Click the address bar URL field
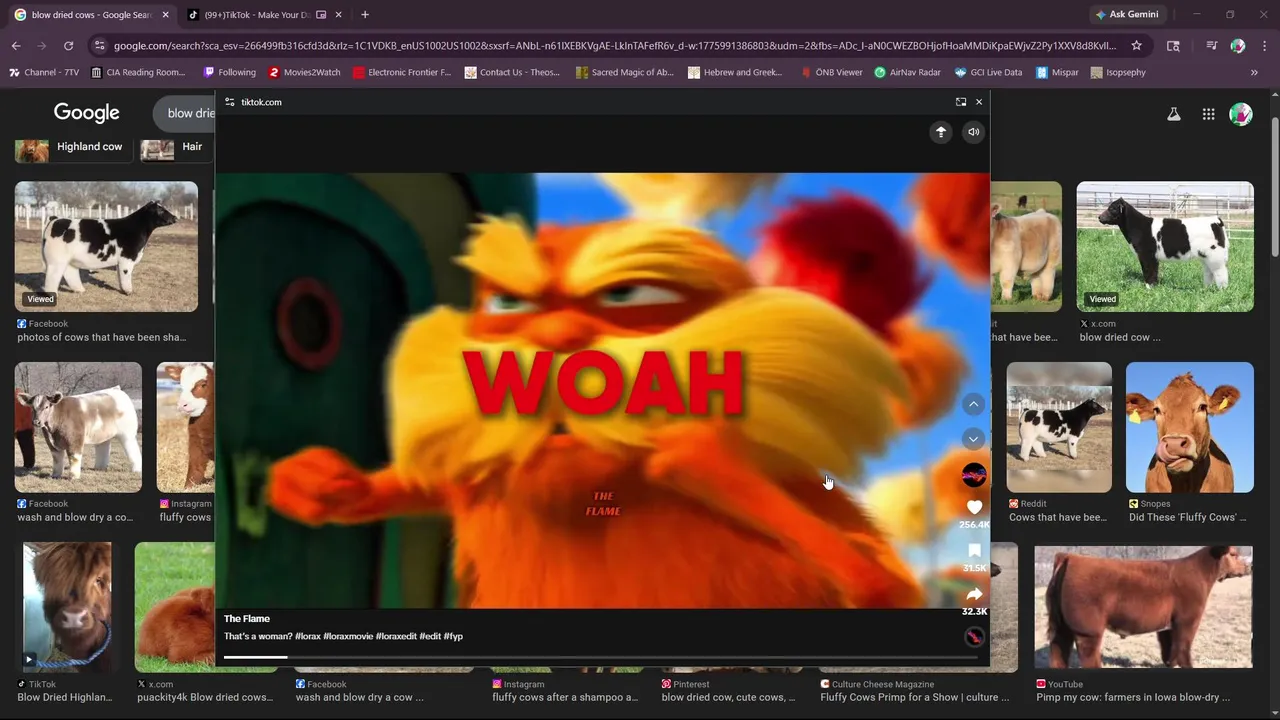The image size is (1280, 720). point(615,46)
